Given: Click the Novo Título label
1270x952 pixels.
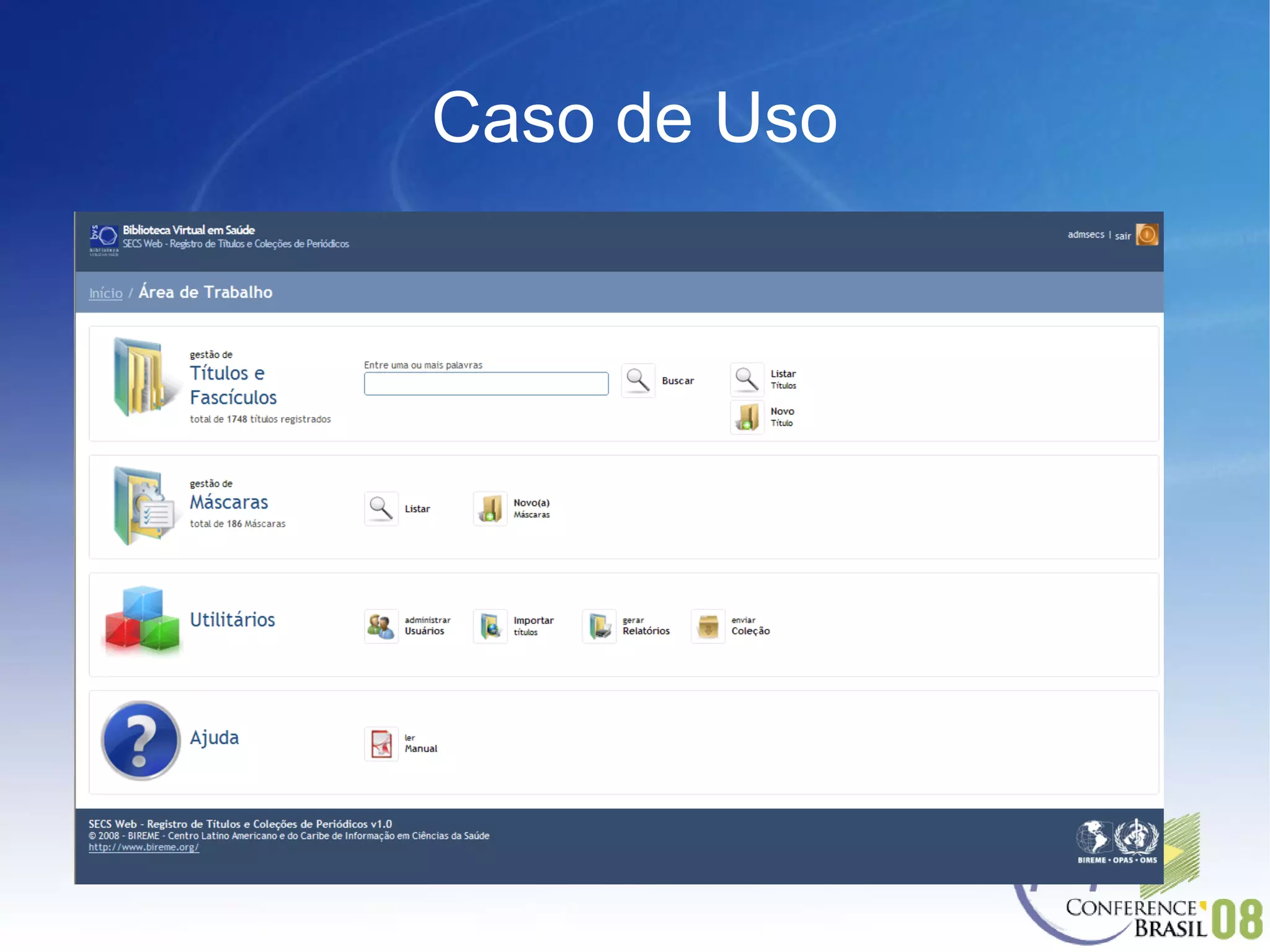Looking at the screenshot, I should [x=782, y=417].
